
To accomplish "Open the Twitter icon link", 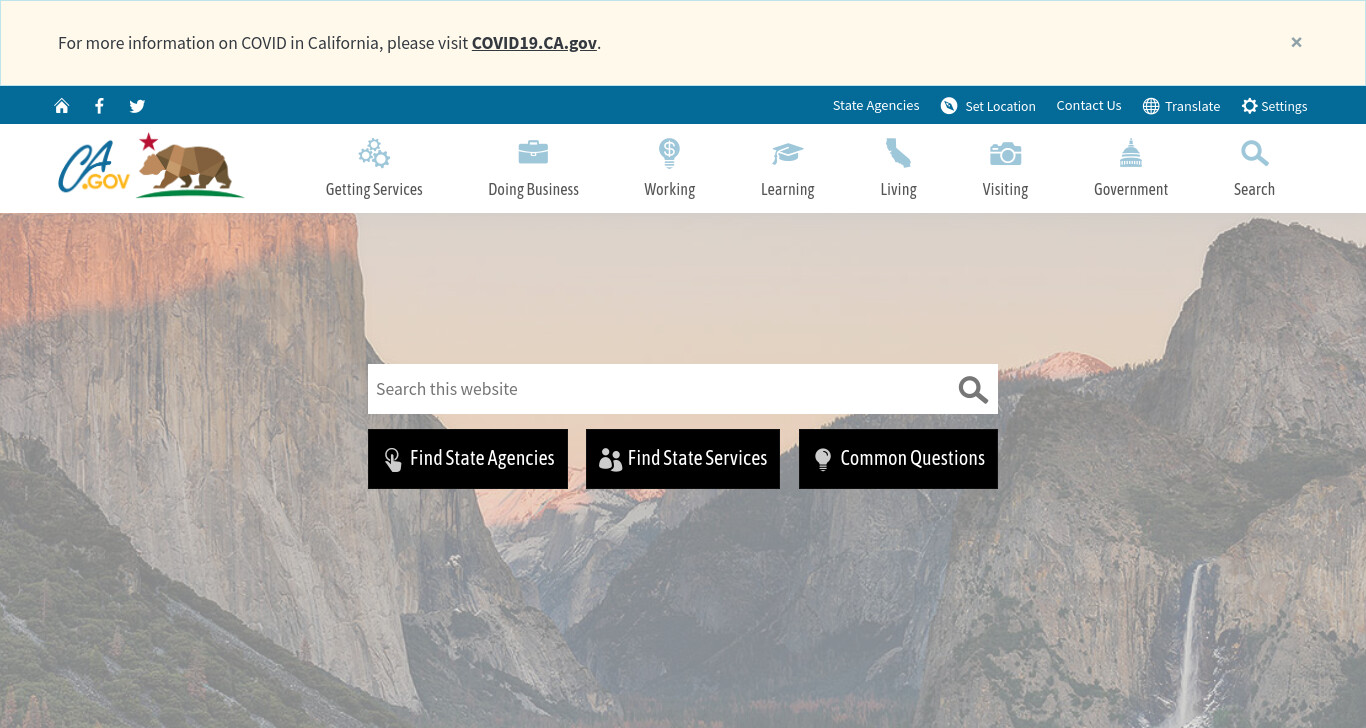I will pyautogui.click(x=137, y=106).
